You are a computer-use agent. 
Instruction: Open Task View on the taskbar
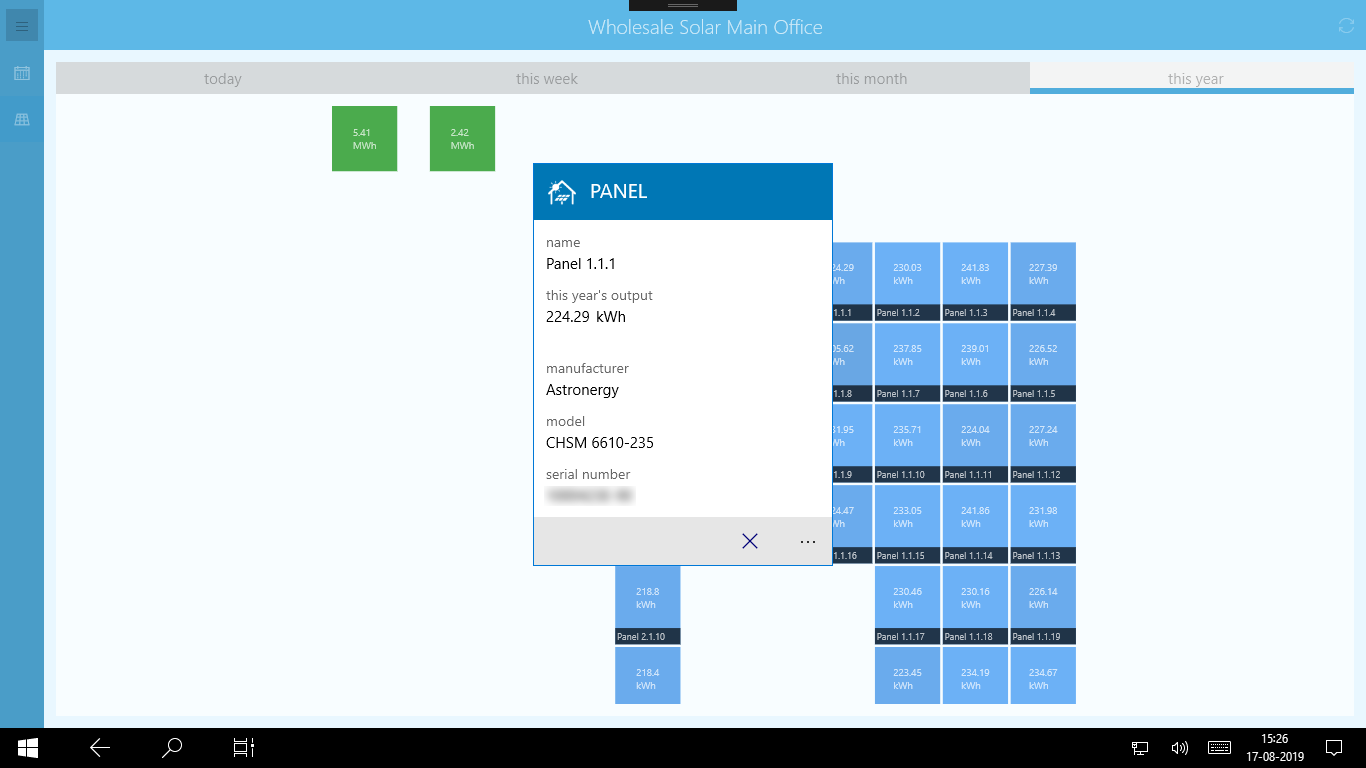point(243,747)
